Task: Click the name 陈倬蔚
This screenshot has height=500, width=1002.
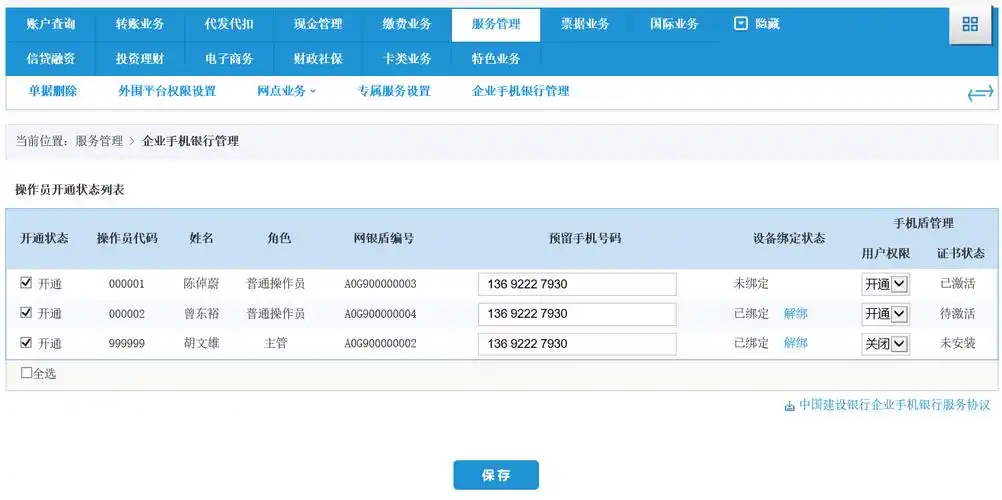Action: (x=201, y=283)
